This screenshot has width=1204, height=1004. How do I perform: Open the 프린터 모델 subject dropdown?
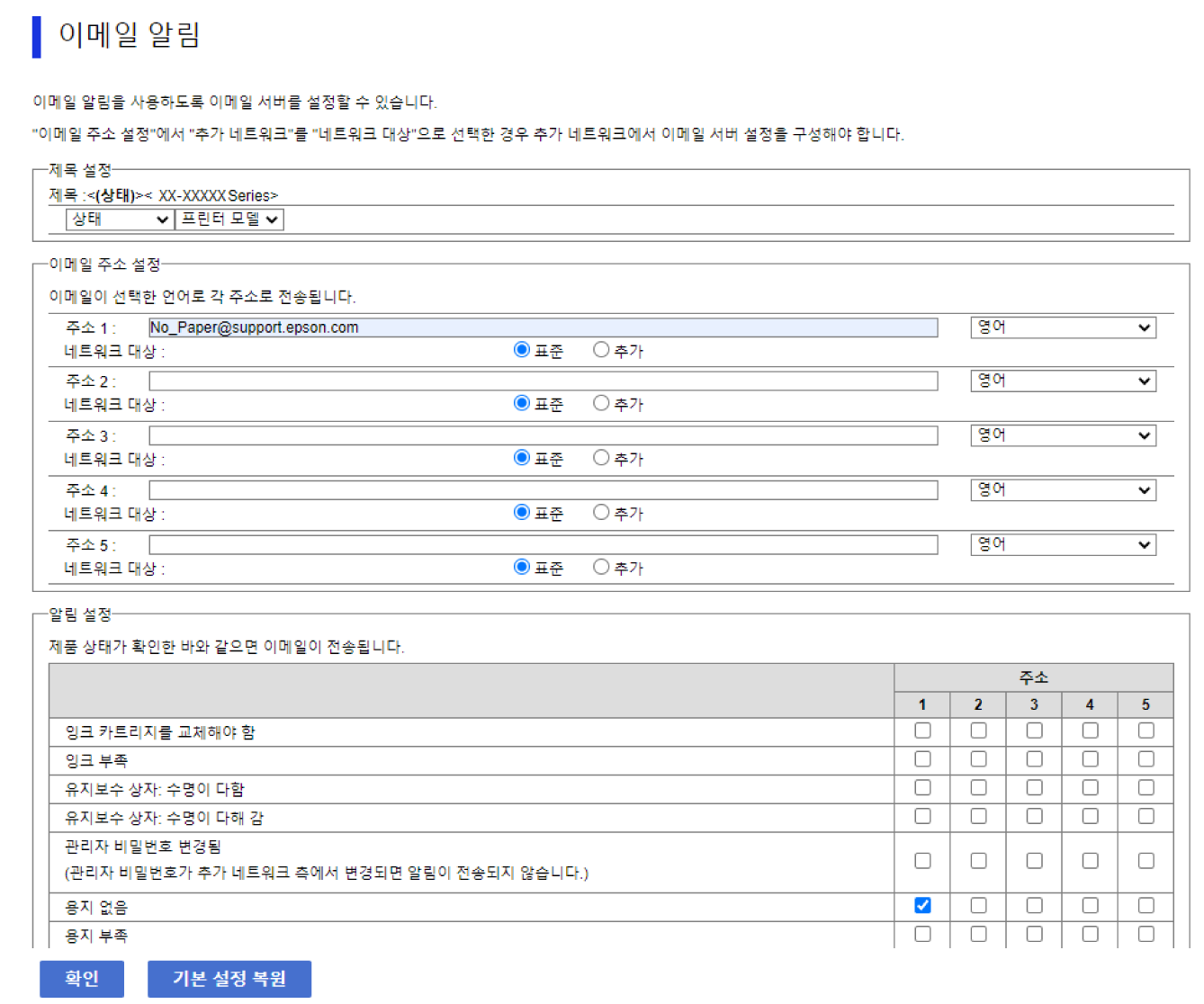point(229,220)
